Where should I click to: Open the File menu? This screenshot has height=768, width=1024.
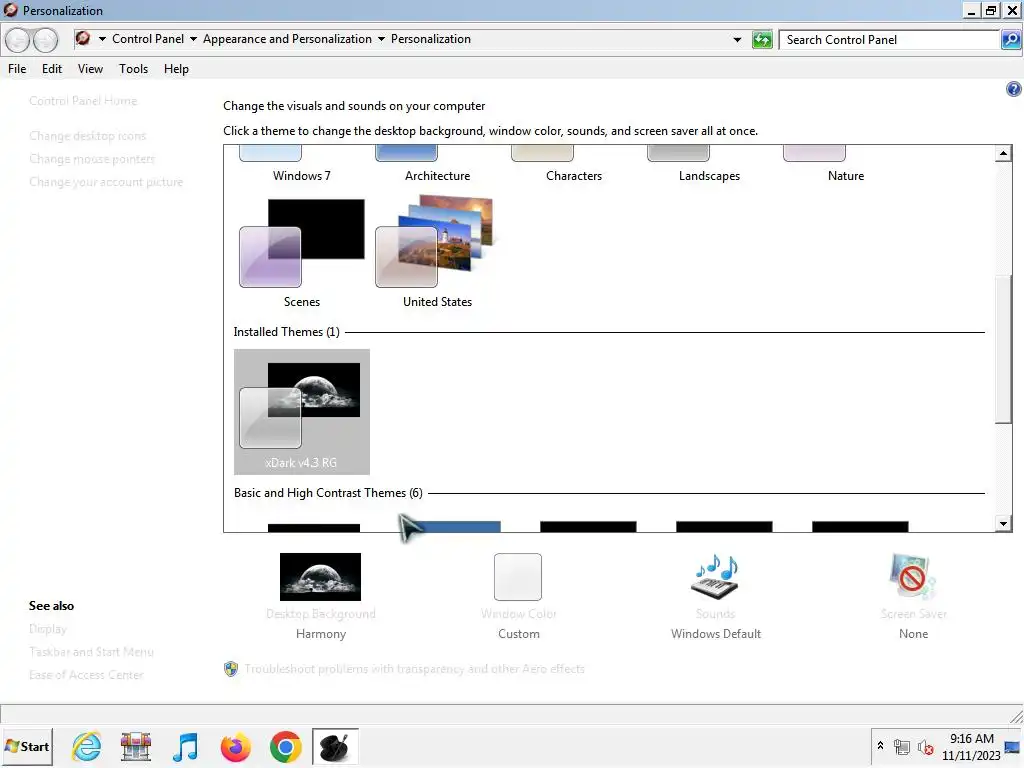17,69
